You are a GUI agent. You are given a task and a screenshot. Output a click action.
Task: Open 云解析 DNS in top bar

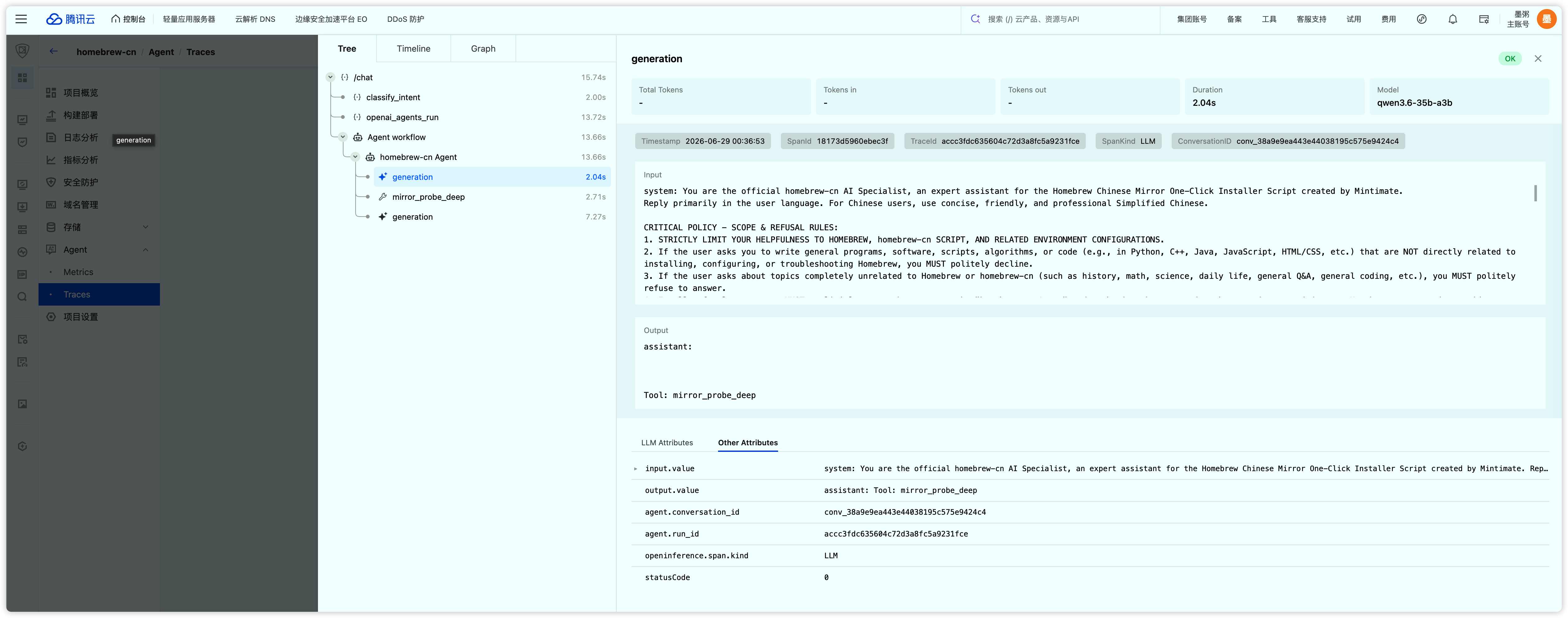[255, 19]
